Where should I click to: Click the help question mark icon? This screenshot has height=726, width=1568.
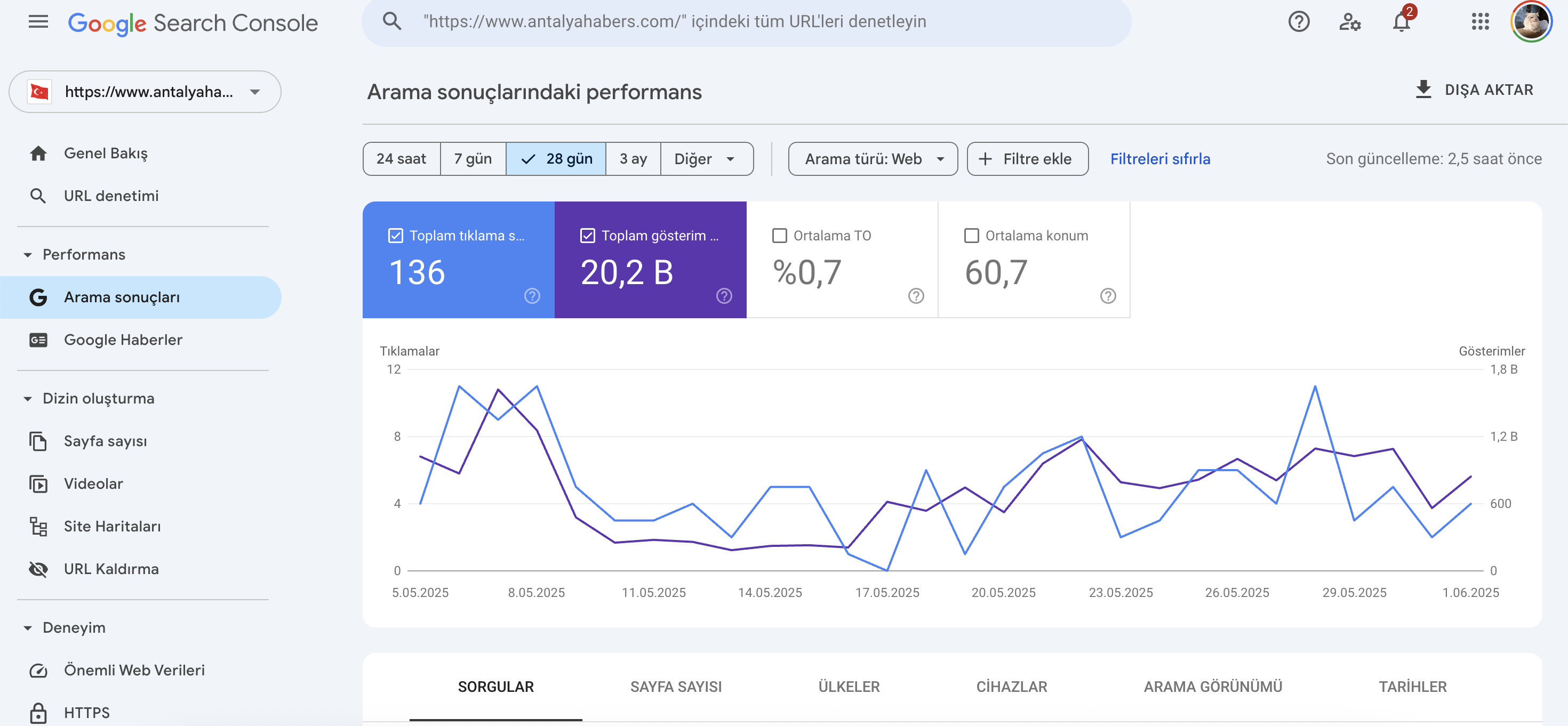tap(1299, 22)
